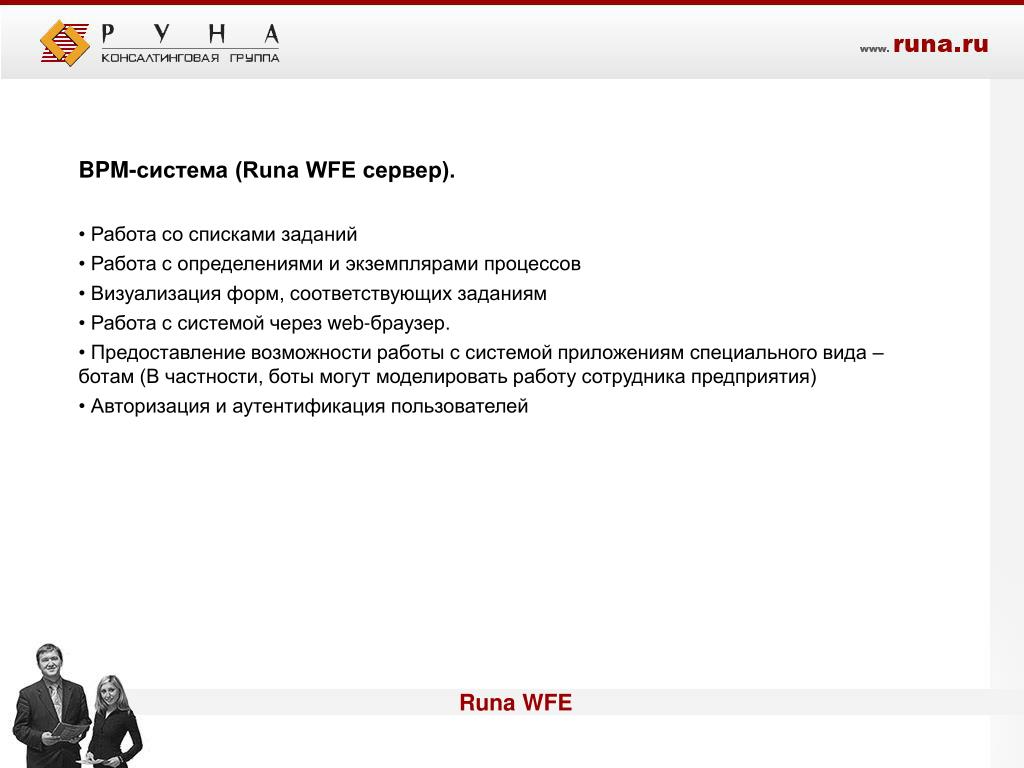Open the www.runa.ru link

coord(923,44)
